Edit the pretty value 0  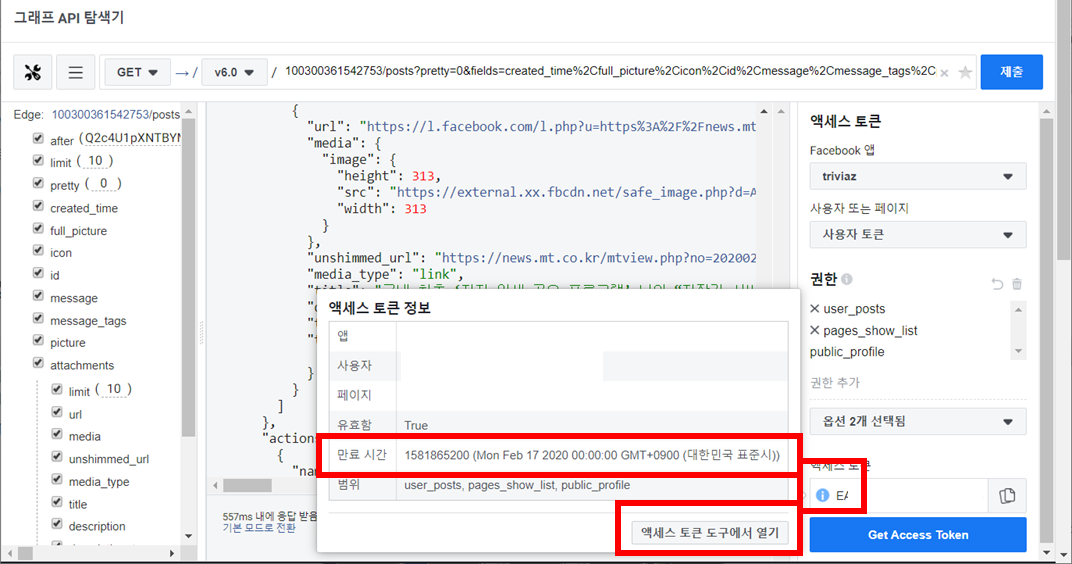click(103, 183)
